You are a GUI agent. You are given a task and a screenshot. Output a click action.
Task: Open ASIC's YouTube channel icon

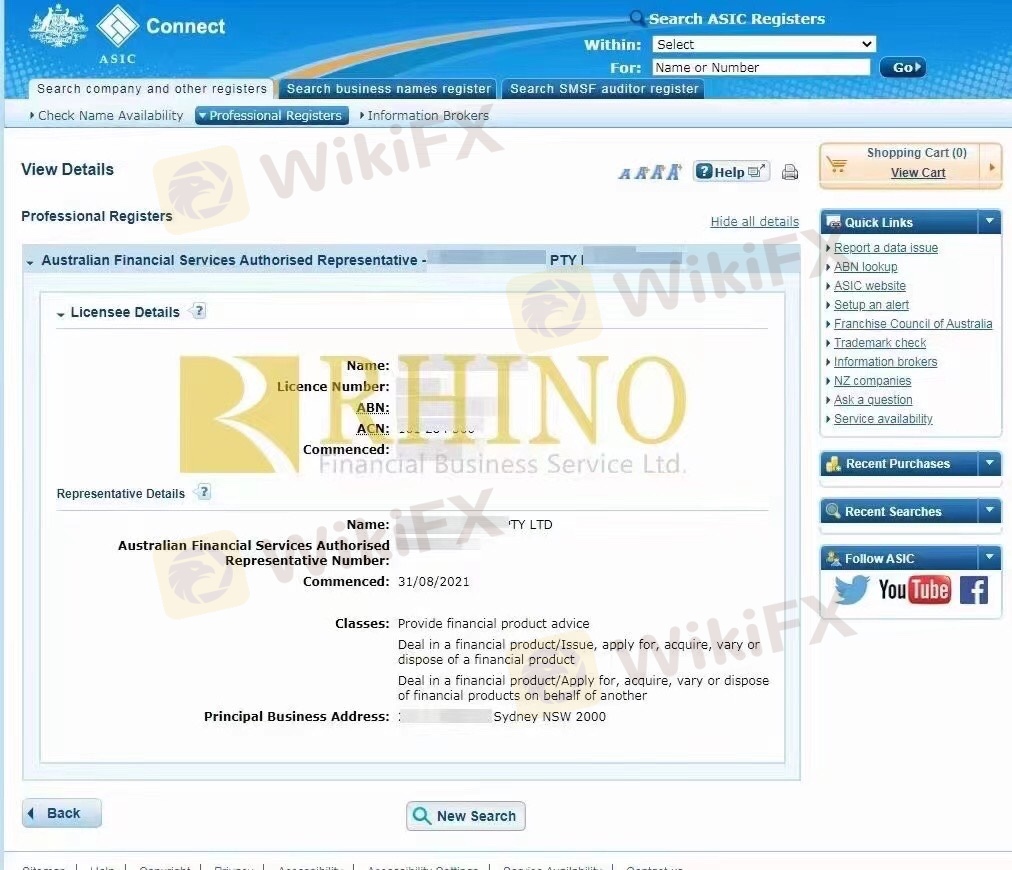914,590
